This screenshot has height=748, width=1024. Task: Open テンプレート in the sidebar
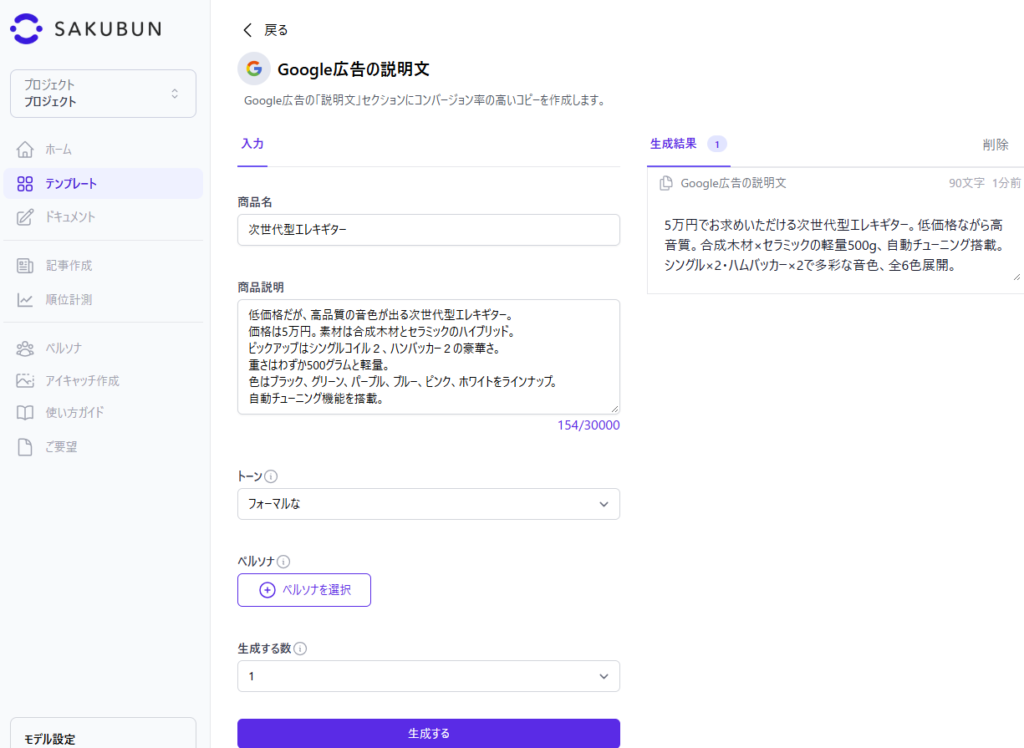(103, 184)
